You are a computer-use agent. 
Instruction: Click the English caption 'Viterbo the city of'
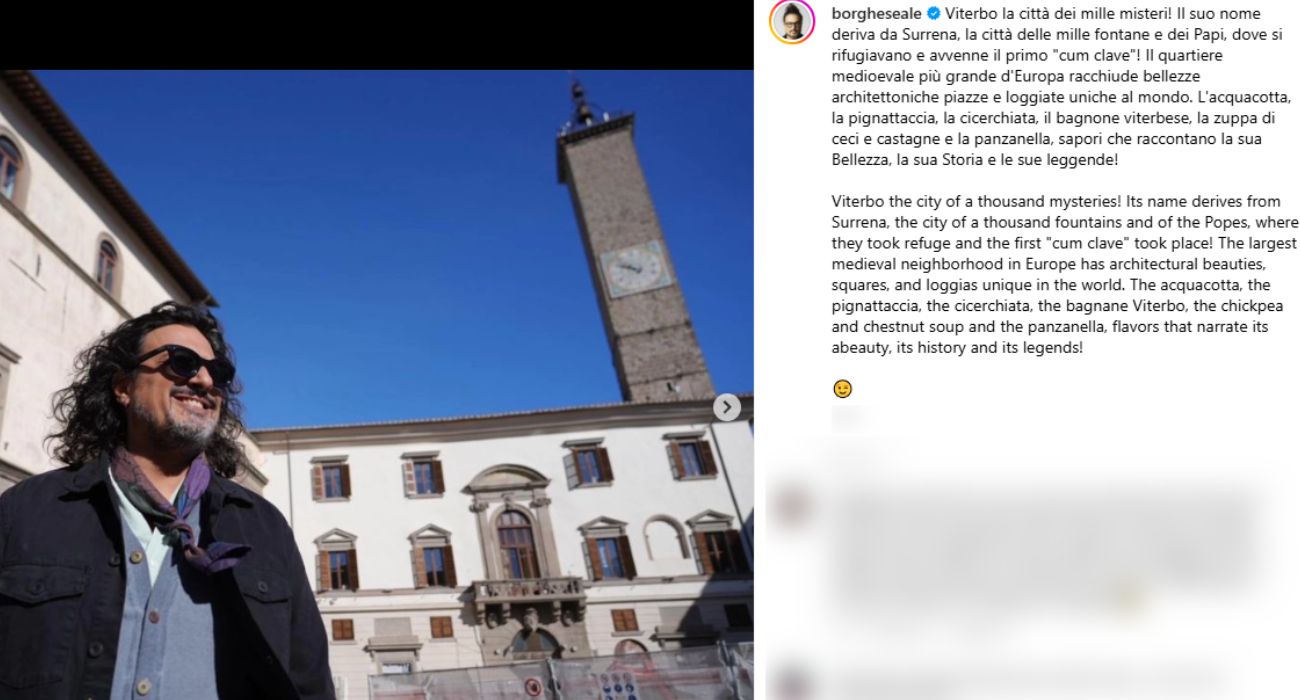1064,275
